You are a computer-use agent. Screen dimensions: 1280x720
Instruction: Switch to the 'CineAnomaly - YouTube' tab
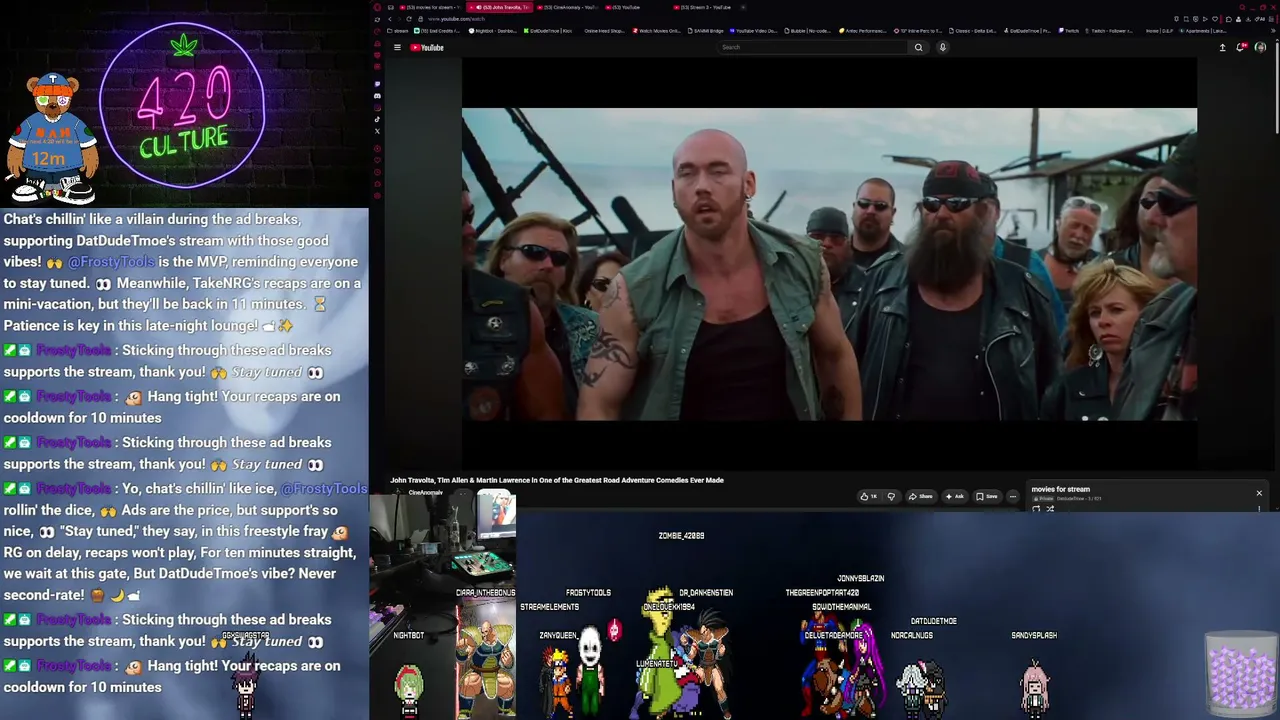(568, 7)
